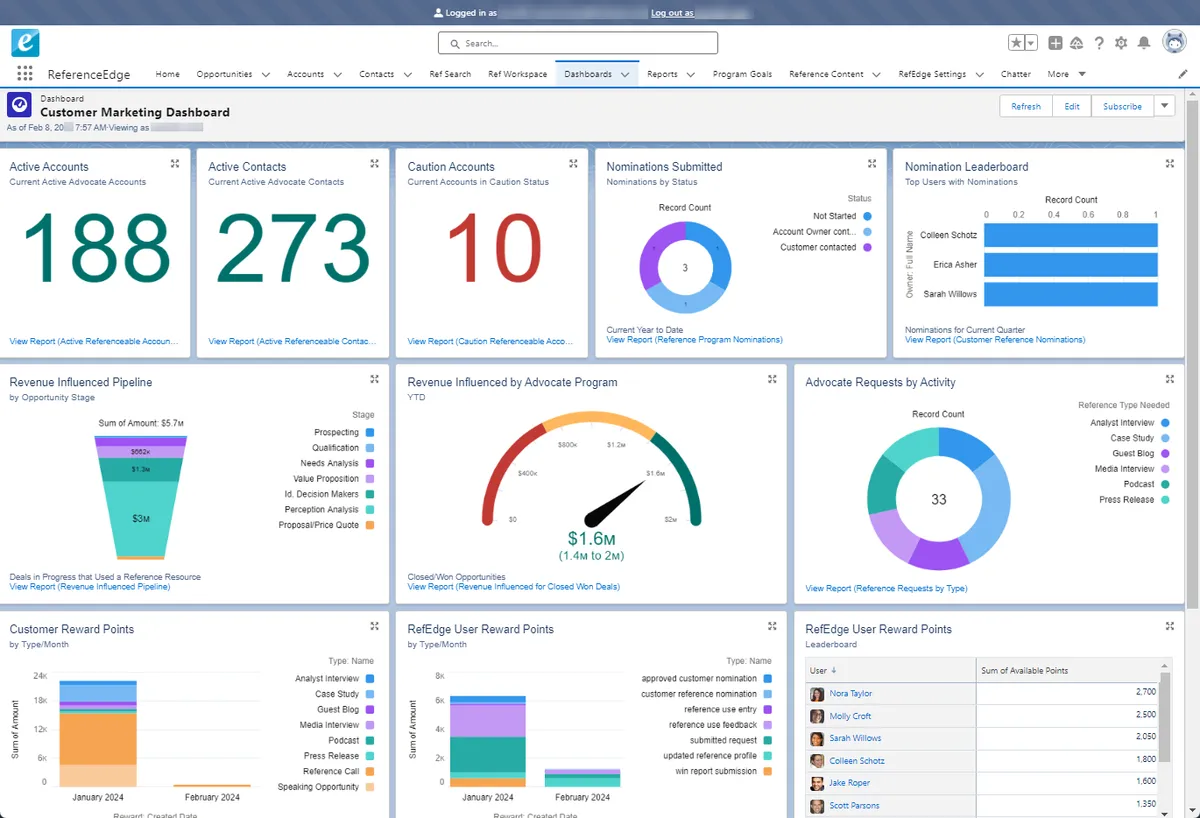1200x818 pixels.
Task: Click the Refresh button
Action: (x=1026, y=106)
